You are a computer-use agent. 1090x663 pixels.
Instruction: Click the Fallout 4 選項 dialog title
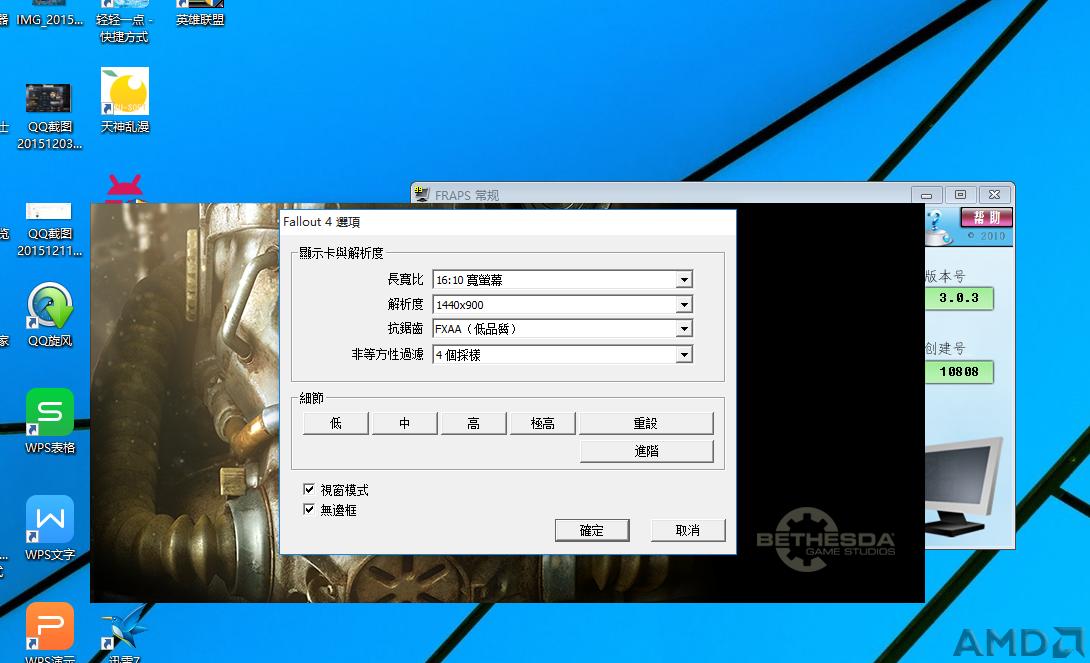[322, 222]
